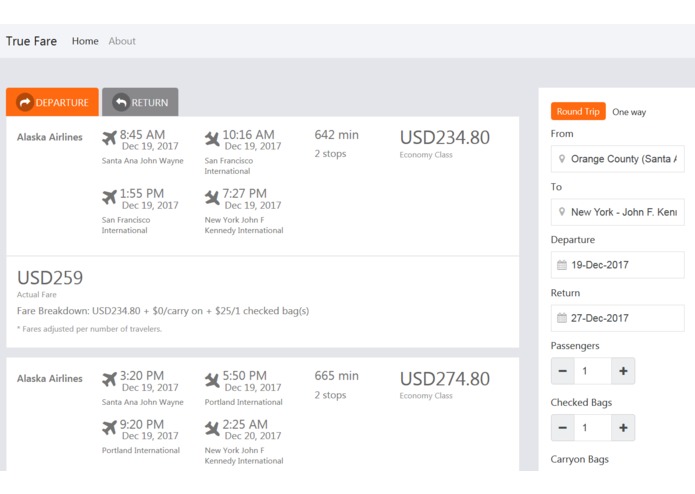
Task: Click the Passengers count value field
Action: click(593, 371)
